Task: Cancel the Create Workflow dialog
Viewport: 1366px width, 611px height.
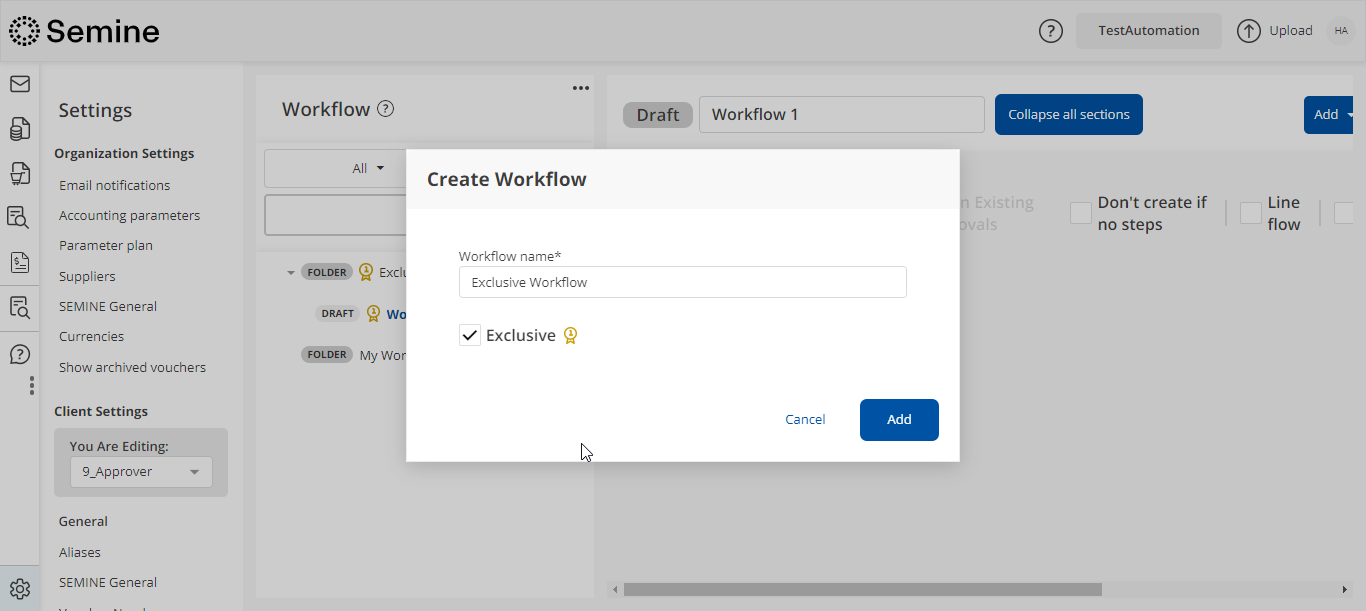Action: tap(804, 420)
